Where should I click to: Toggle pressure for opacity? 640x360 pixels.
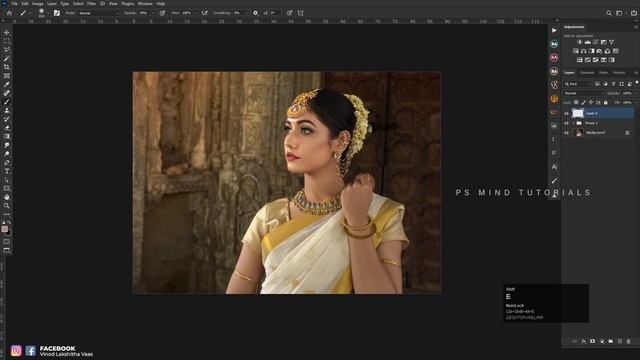click(x=162, y=13)
